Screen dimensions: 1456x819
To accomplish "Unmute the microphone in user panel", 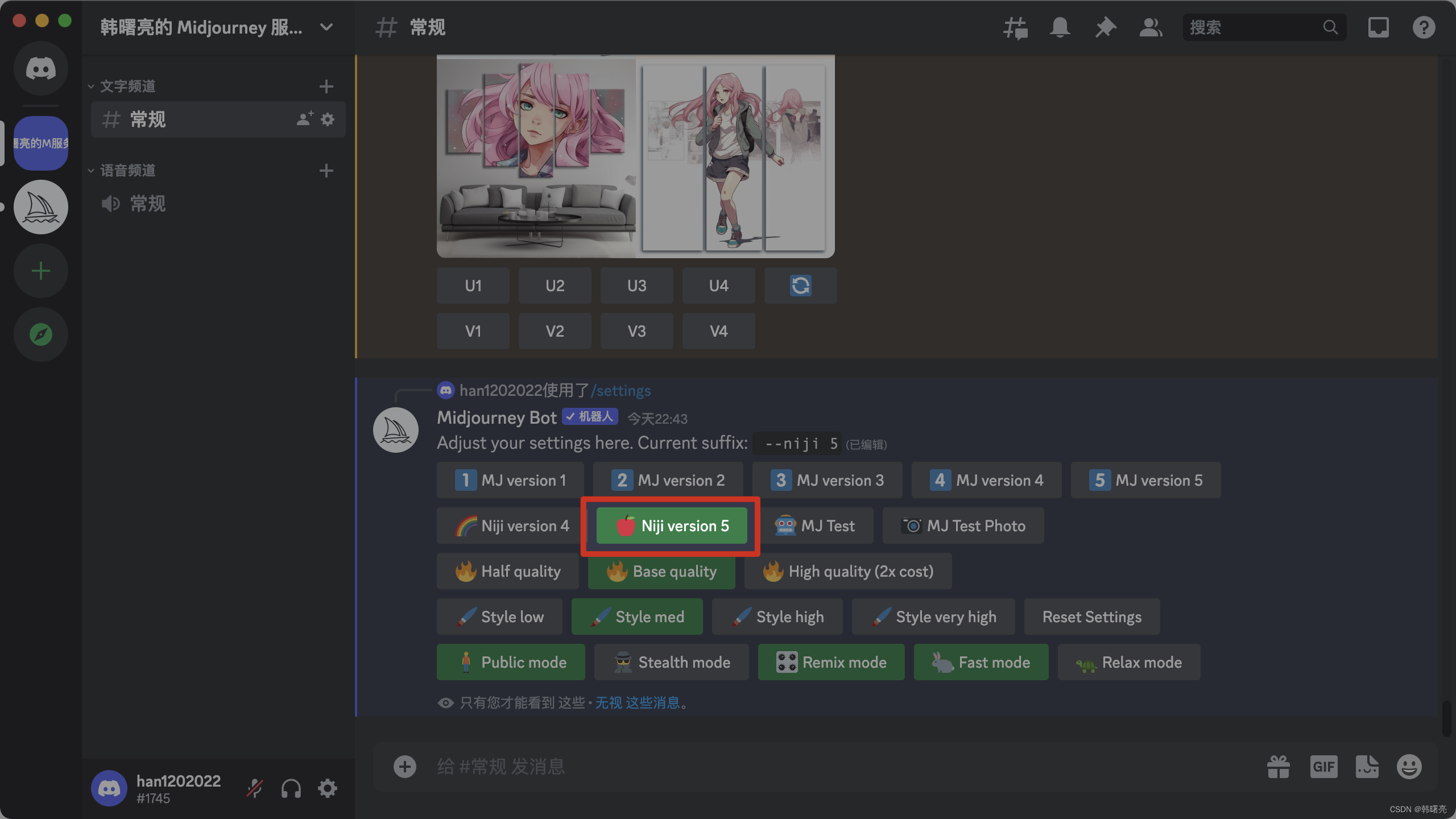I will (x=254, y=788).
